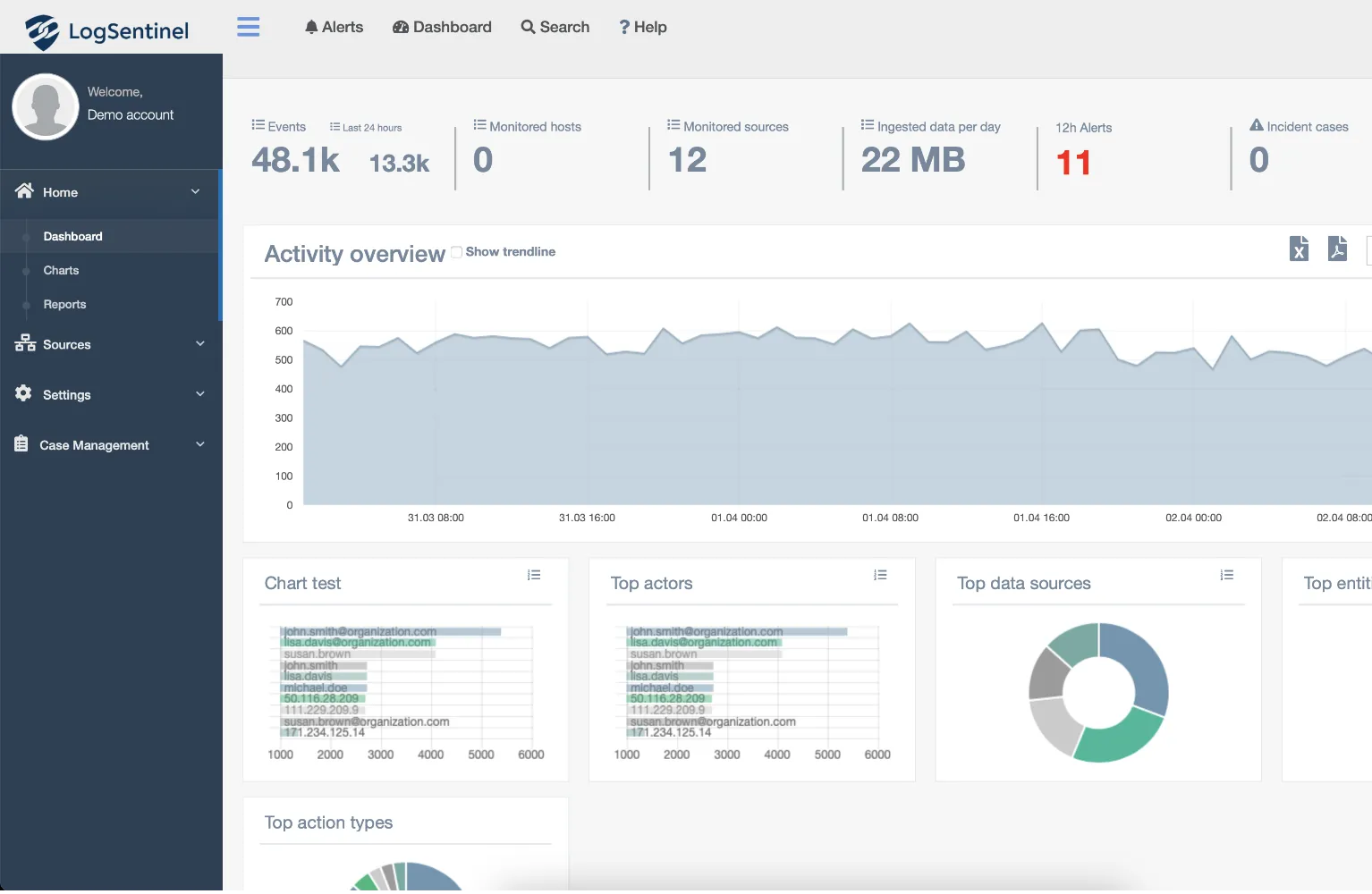Image resolution: width=1372 pixels, height=894 pixels.
Task: Export activity overview as PDF
Action: coord(1337,249)
